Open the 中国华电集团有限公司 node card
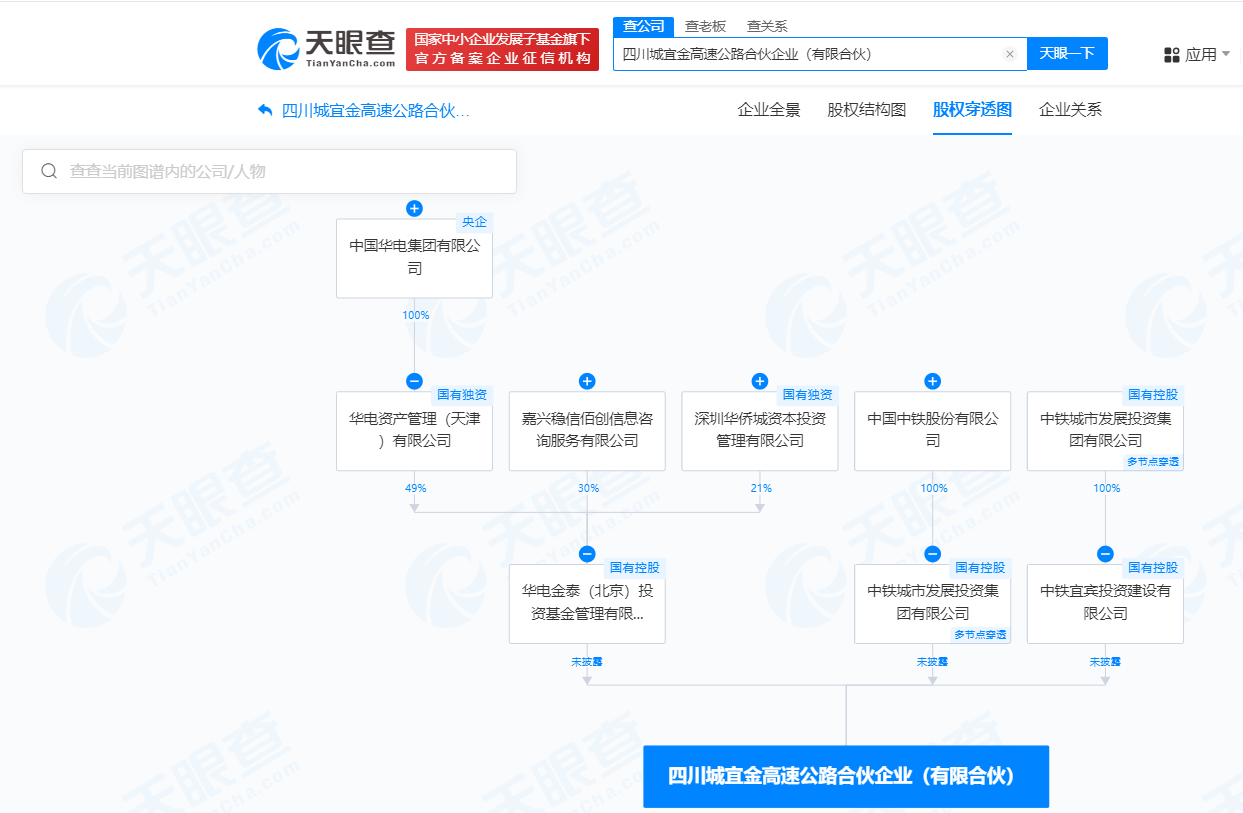This screenshot has width=1243, height=813. pyautogui.click(x=414, y=258)
